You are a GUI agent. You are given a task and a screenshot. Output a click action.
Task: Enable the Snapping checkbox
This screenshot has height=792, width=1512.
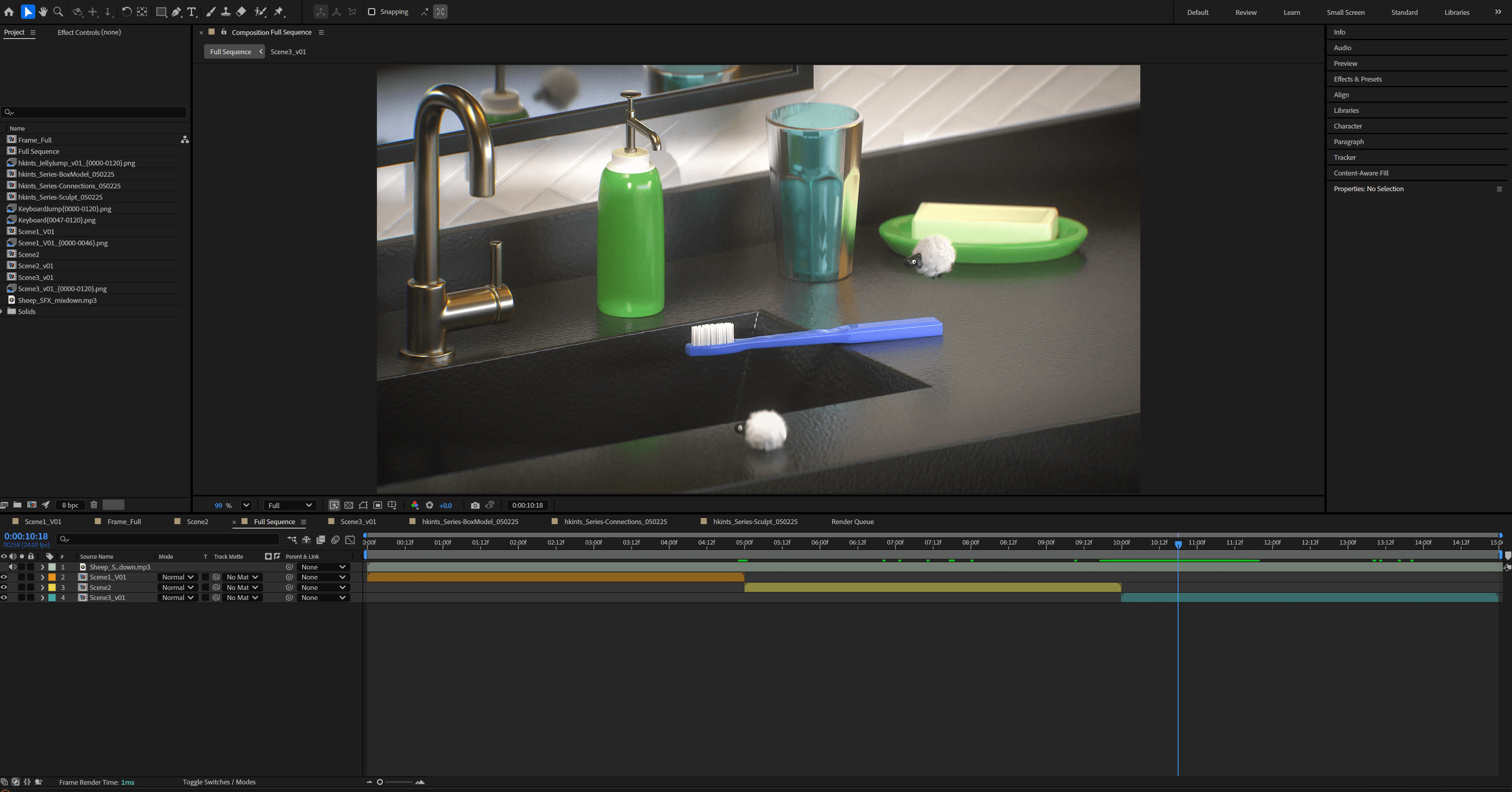372,12
